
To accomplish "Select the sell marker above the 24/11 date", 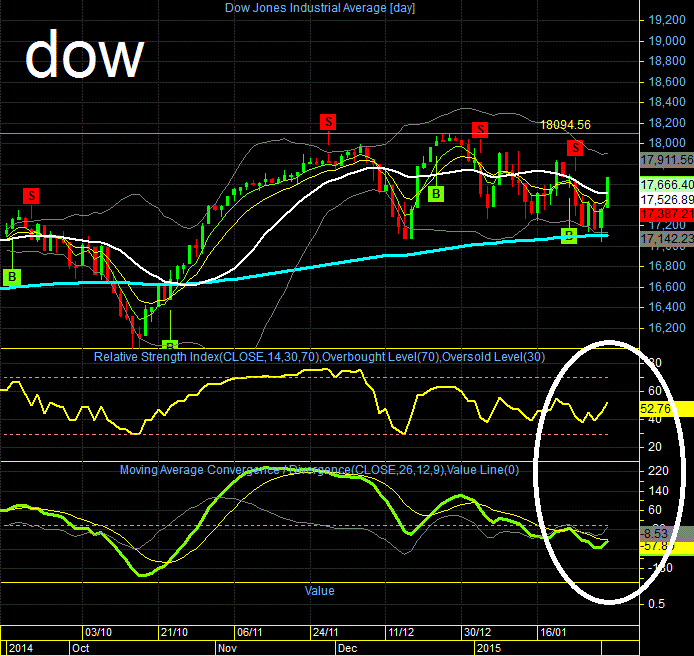I will pos(328,121).
